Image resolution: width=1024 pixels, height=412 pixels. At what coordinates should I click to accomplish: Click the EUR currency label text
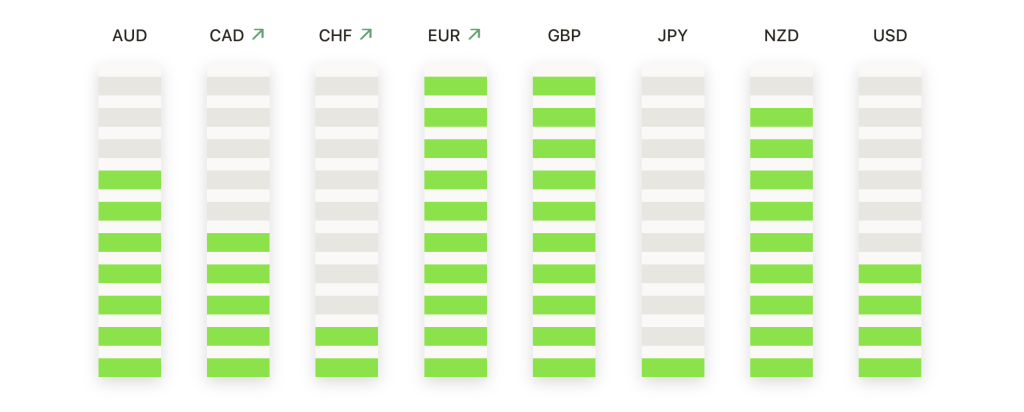[444, 36]
